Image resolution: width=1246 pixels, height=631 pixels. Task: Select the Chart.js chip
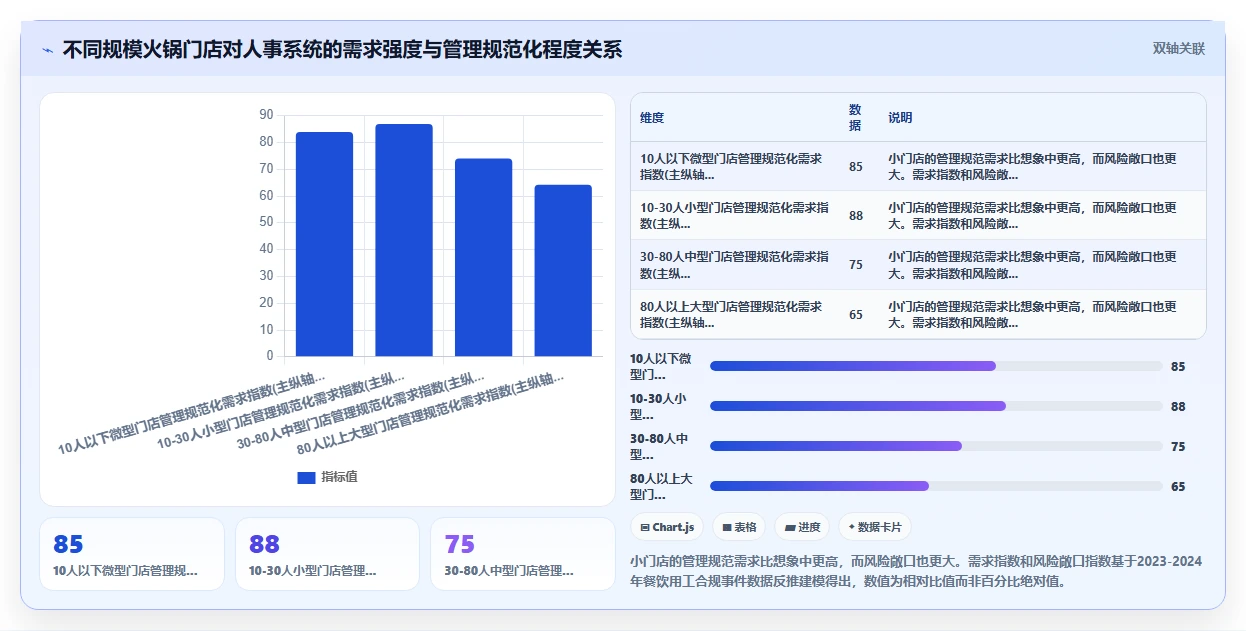667,527
